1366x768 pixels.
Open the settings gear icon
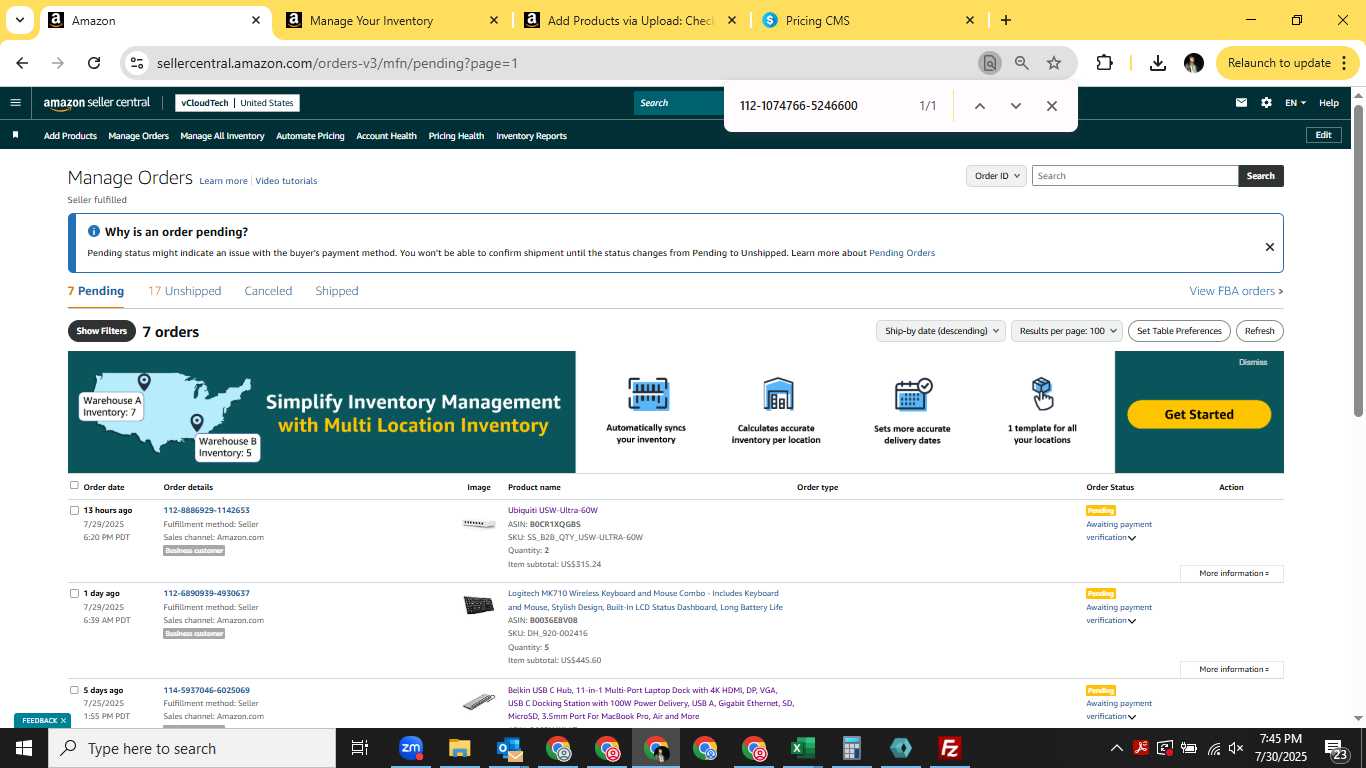coord(1266,102)
